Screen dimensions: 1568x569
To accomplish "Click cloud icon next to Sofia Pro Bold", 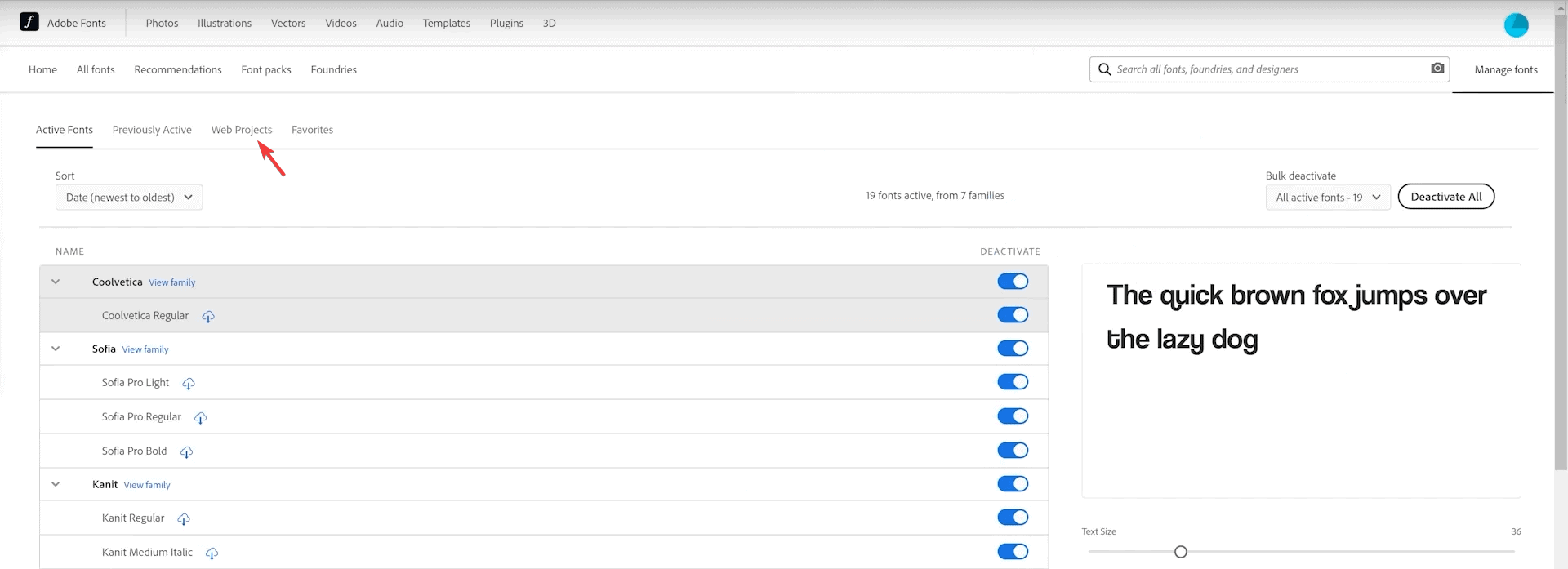I will 186,452.
